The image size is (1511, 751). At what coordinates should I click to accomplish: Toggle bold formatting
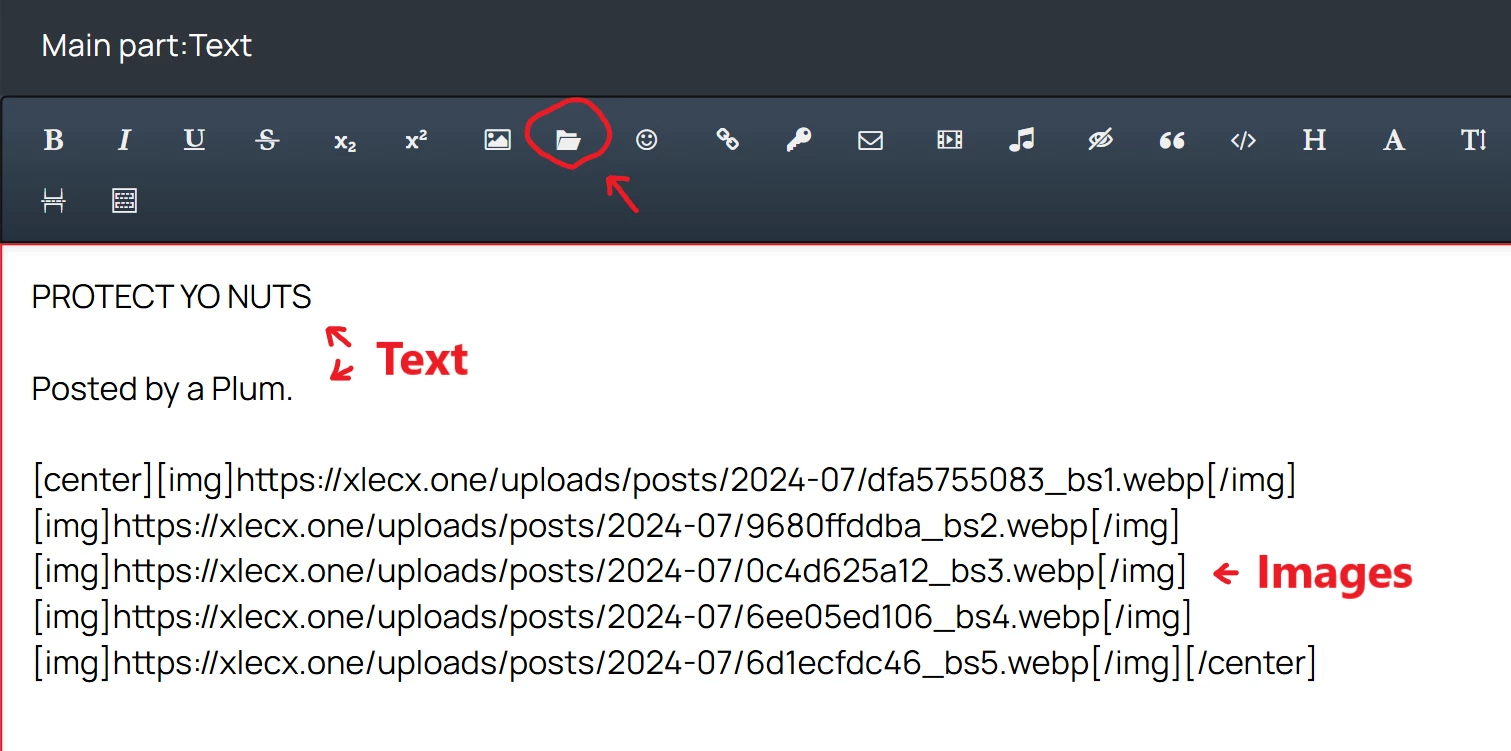pyautogui.click(x=54, y=140)
